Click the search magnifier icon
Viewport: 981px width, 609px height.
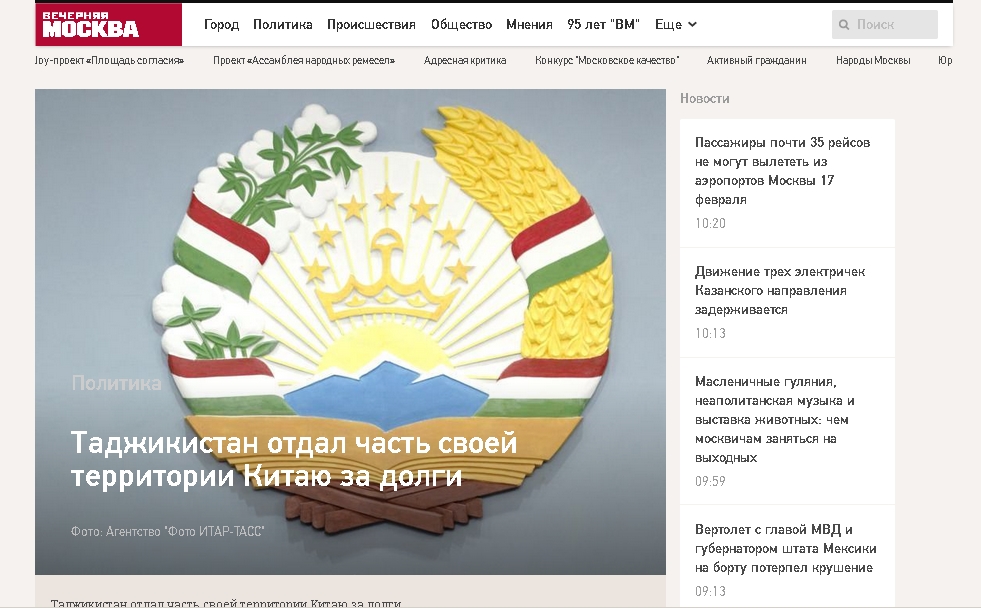(x=844, y=25)
